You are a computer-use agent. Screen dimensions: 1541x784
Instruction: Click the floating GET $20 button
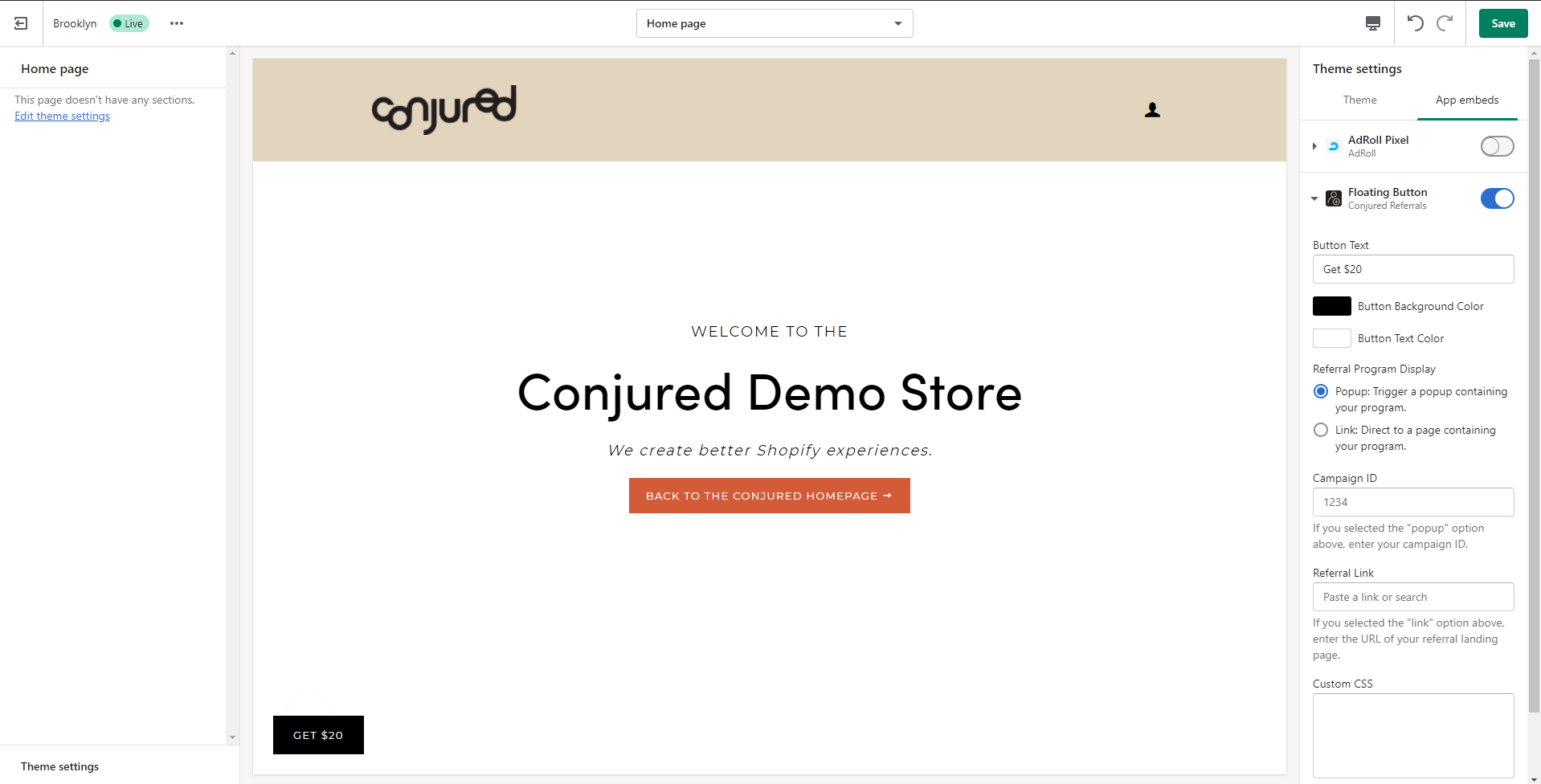(x=318, y=735)
